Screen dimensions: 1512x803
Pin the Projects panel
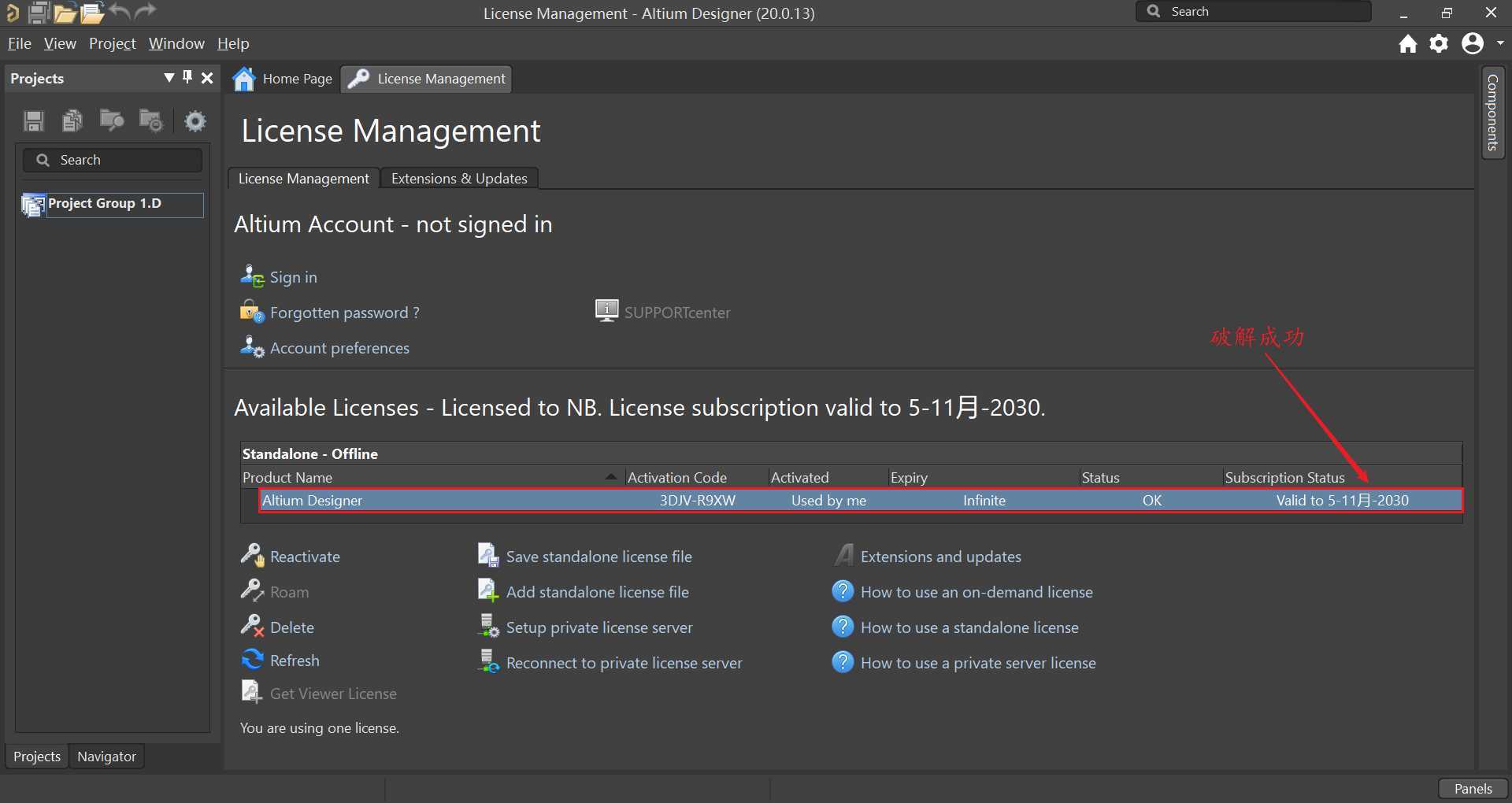pos(187,77)
